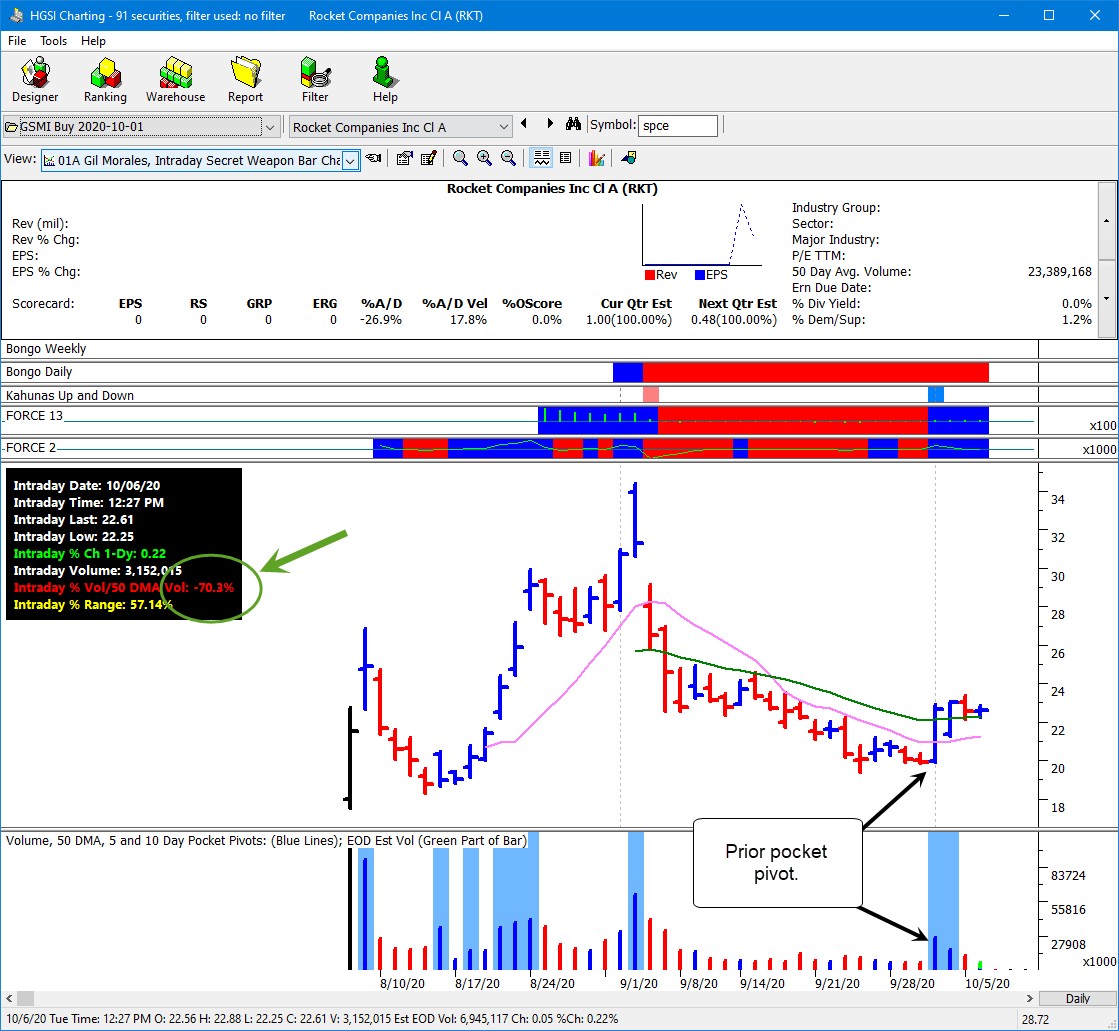Open the File menu

pos(17,41)
